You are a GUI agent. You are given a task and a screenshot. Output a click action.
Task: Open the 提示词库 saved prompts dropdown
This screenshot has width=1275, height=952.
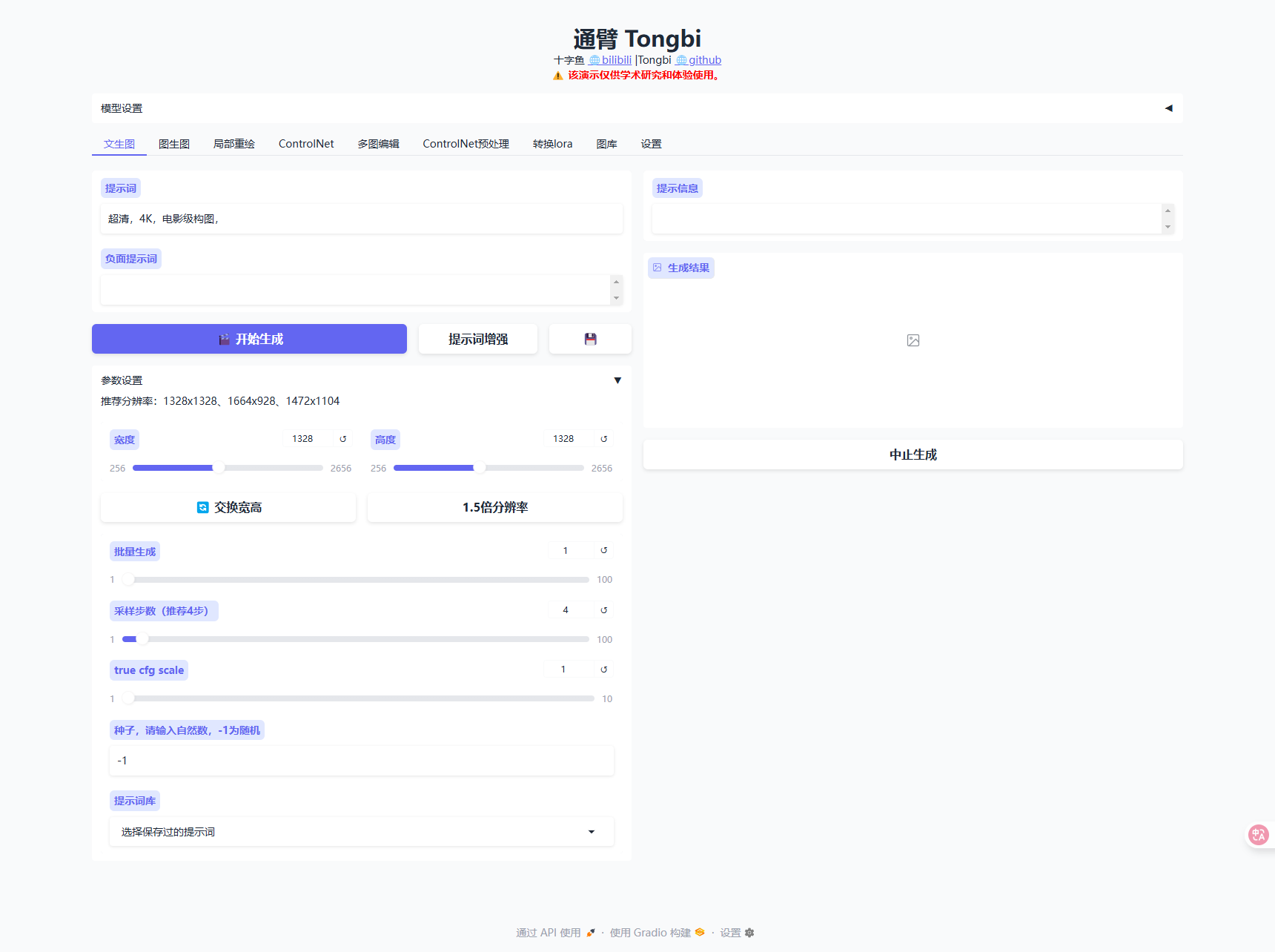tap(362, 832)
